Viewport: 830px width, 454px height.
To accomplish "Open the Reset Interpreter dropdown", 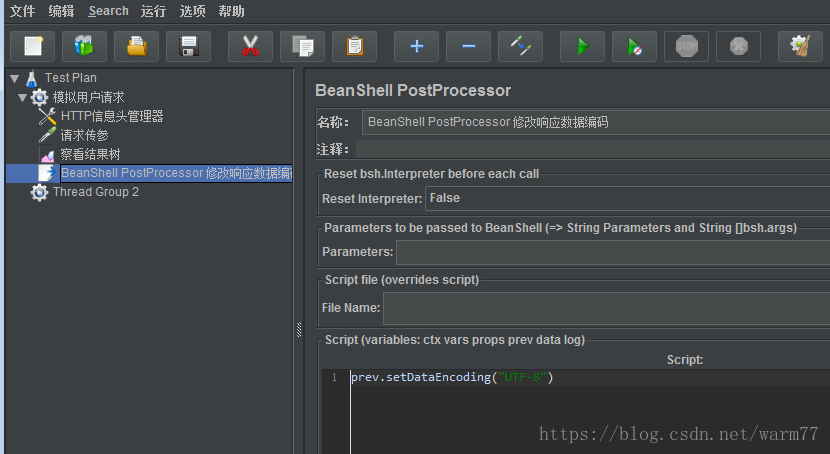I will [627, 198].
